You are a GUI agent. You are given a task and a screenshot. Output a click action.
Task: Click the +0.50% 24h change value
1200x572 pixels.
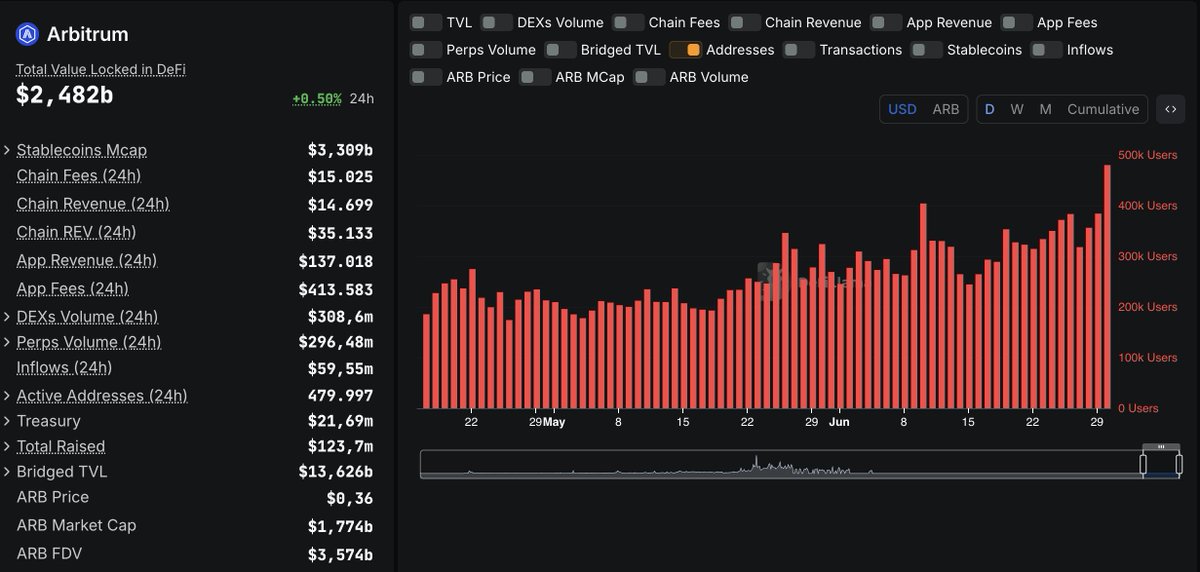tap(317, 99)
